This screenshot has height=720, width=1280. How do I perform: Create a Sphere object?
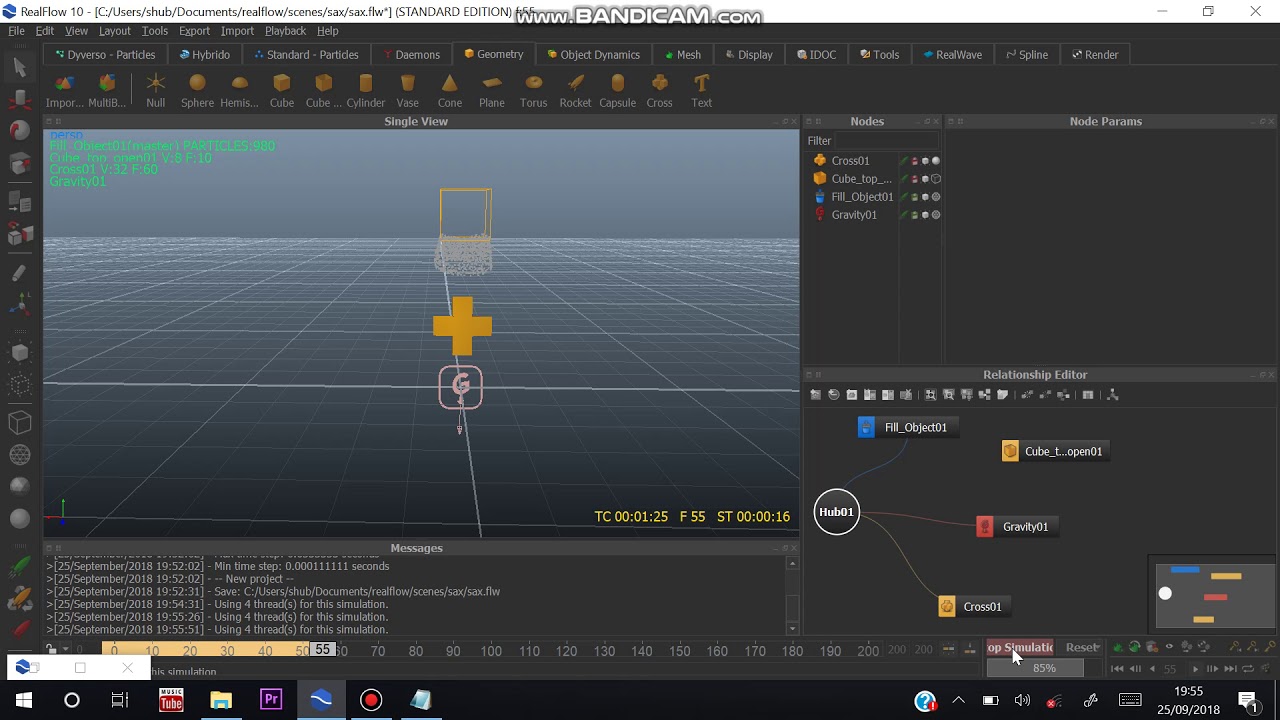tap(197, 90)
